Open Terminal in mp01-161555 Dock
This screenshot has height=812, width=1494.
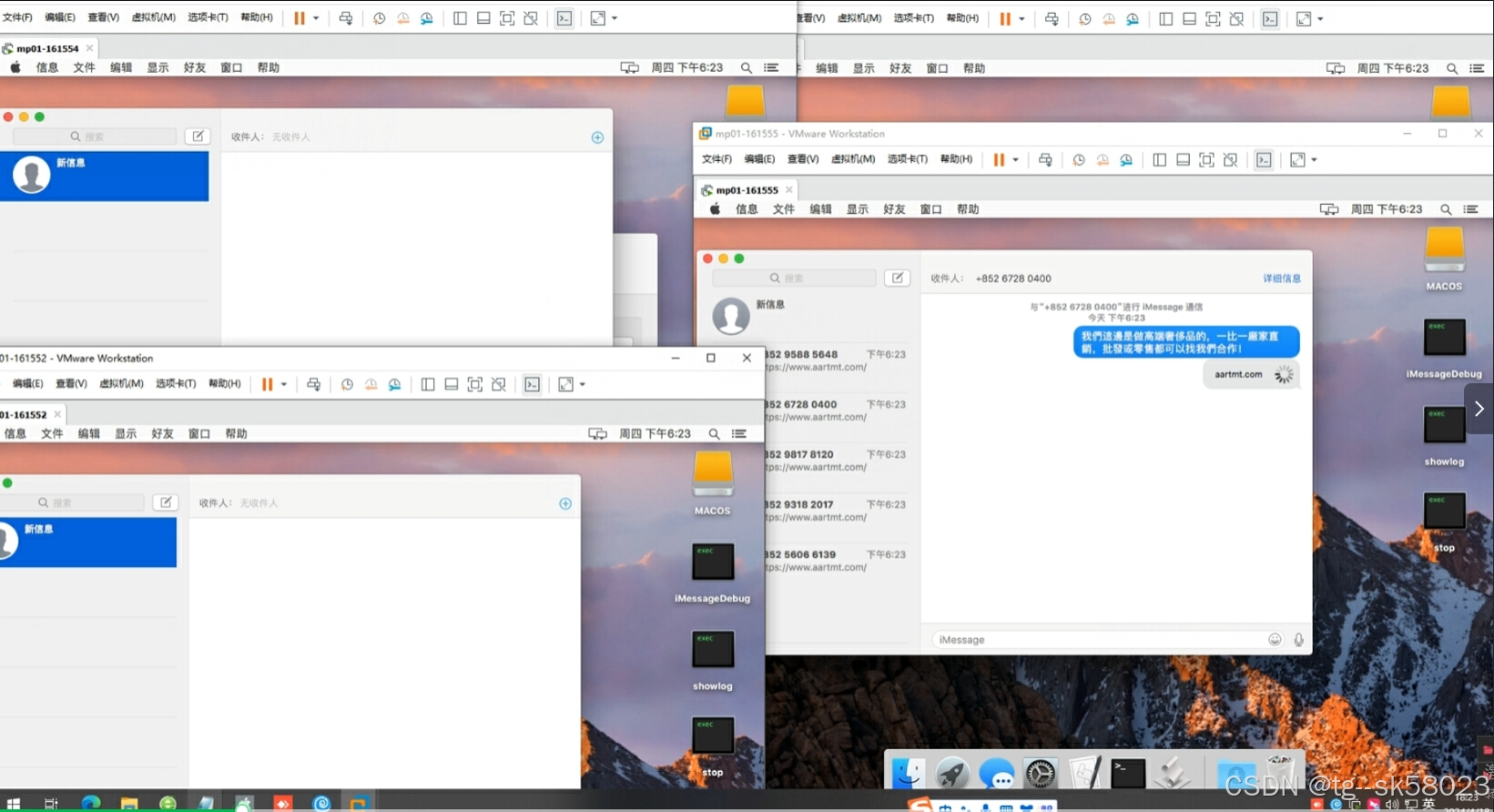pyautogui.click(x=1128, y=774)
